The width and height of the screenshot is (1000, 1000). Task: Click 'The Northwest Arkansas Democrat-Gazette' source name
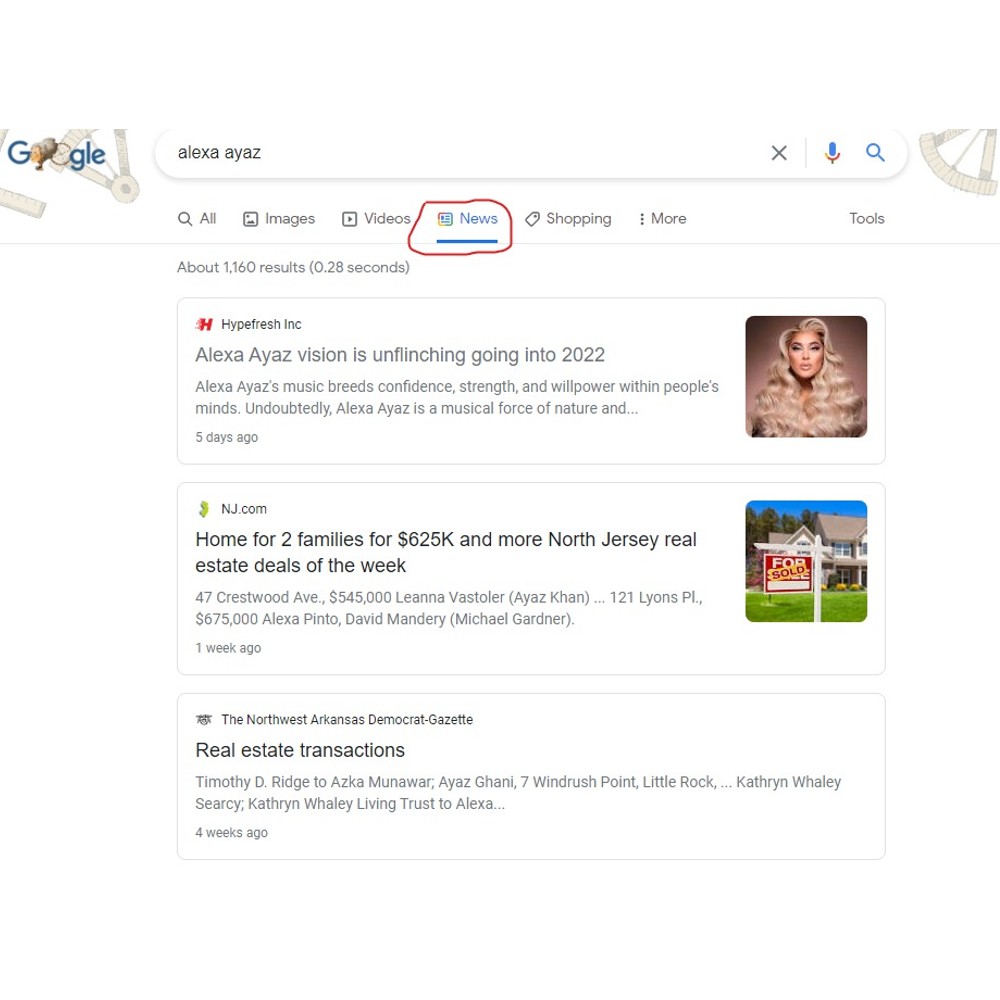(347, 719)
